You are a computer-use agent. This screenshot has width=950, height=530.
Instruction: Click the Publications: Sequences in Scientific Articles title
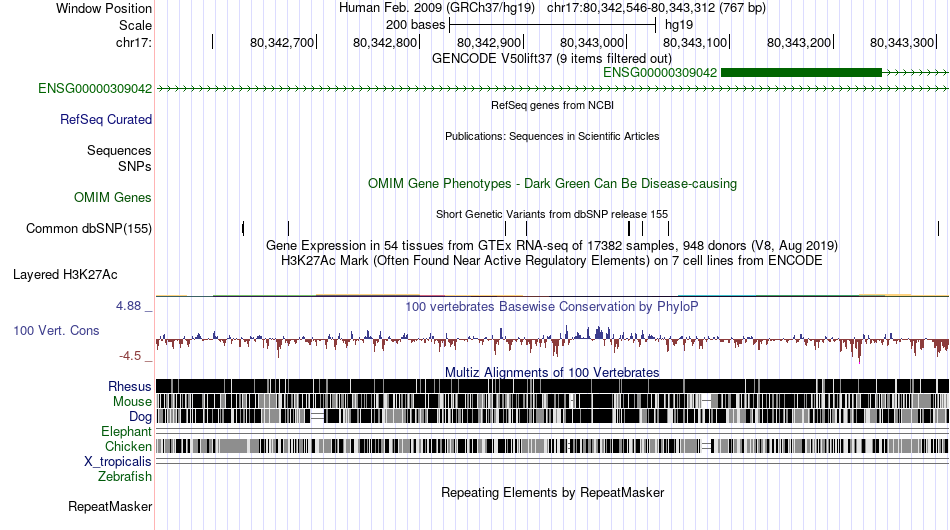pos(552,136)
